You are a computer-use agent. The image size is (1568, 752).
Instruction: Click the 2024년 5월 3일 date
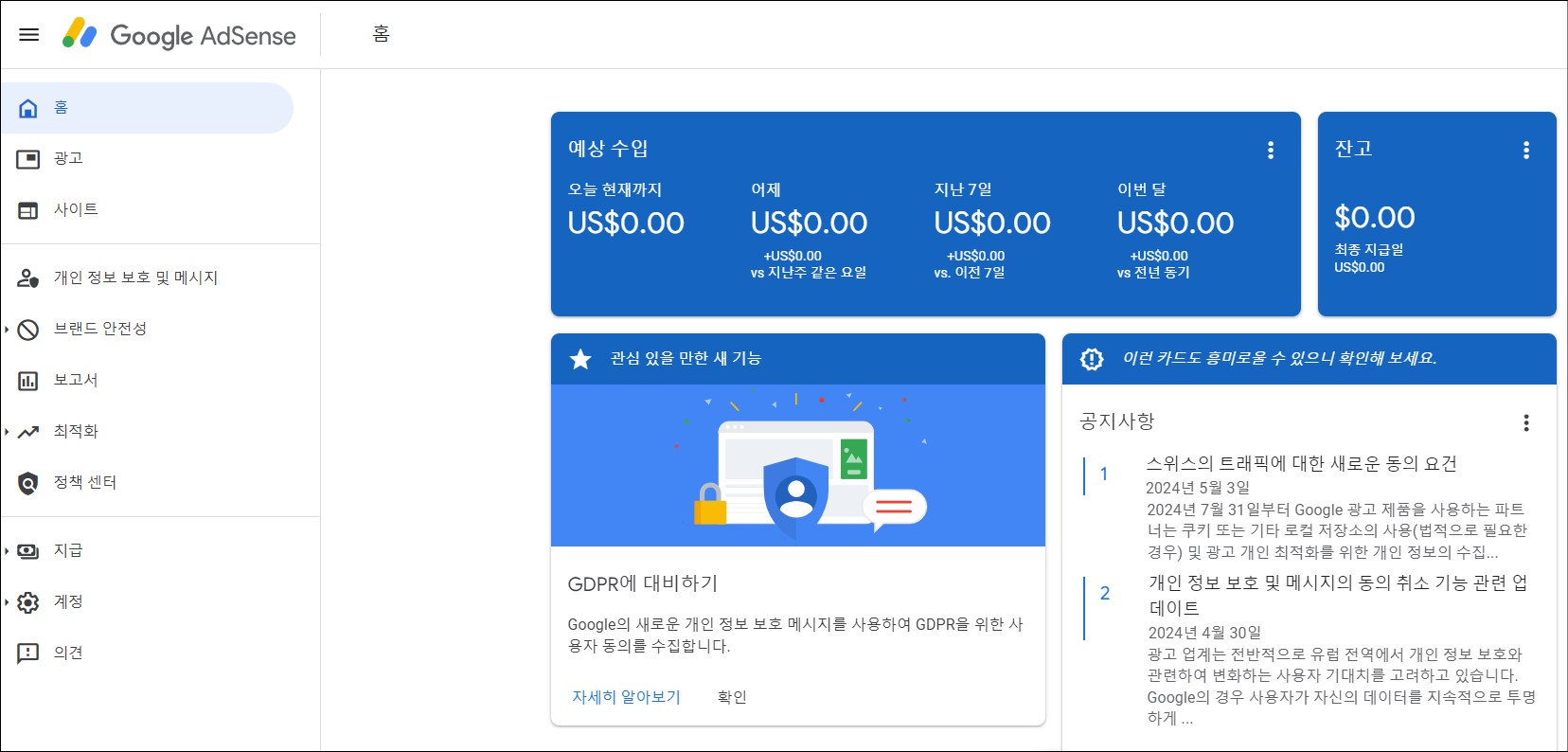coord(1198,488)
